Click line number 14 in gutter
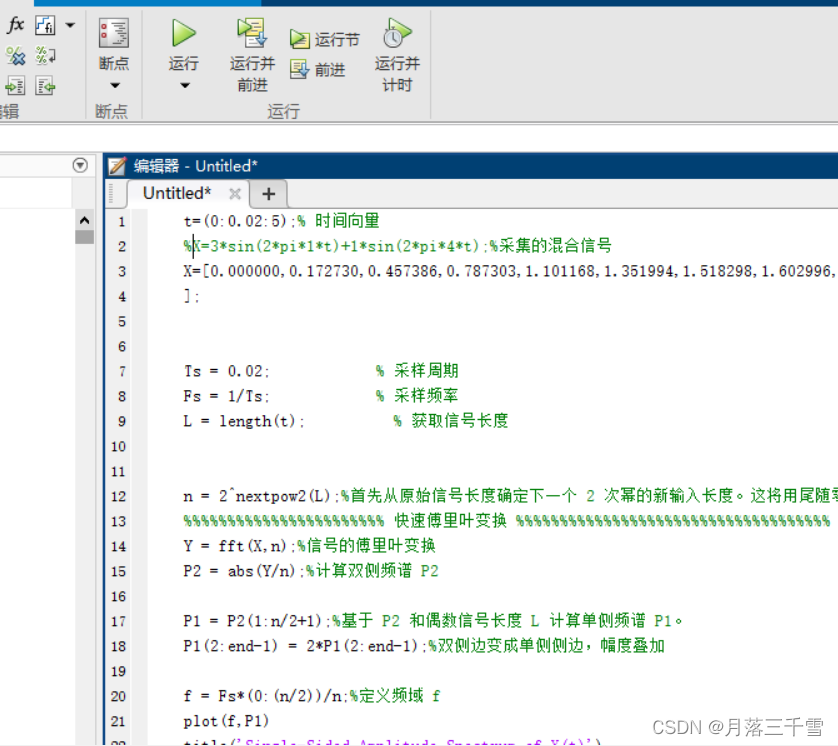This screenshot has width=838, height=746. [118, 547]
